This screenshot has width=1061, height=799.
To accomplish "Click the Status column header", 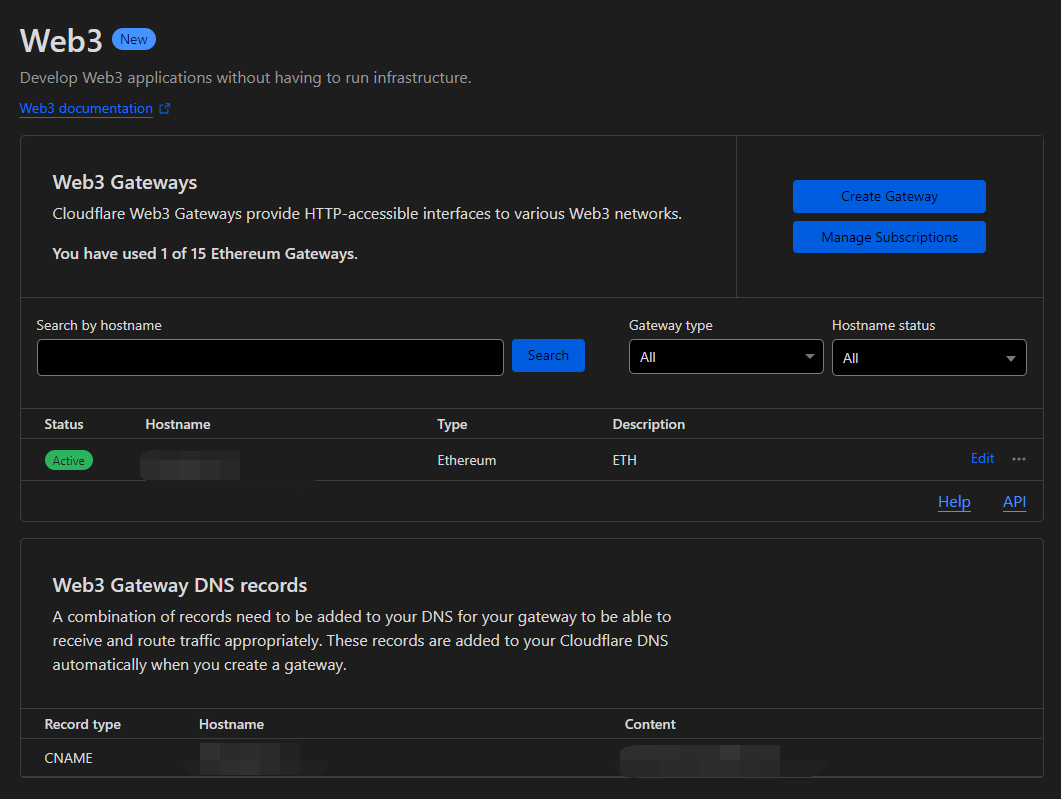I will (x=64, y=424).
